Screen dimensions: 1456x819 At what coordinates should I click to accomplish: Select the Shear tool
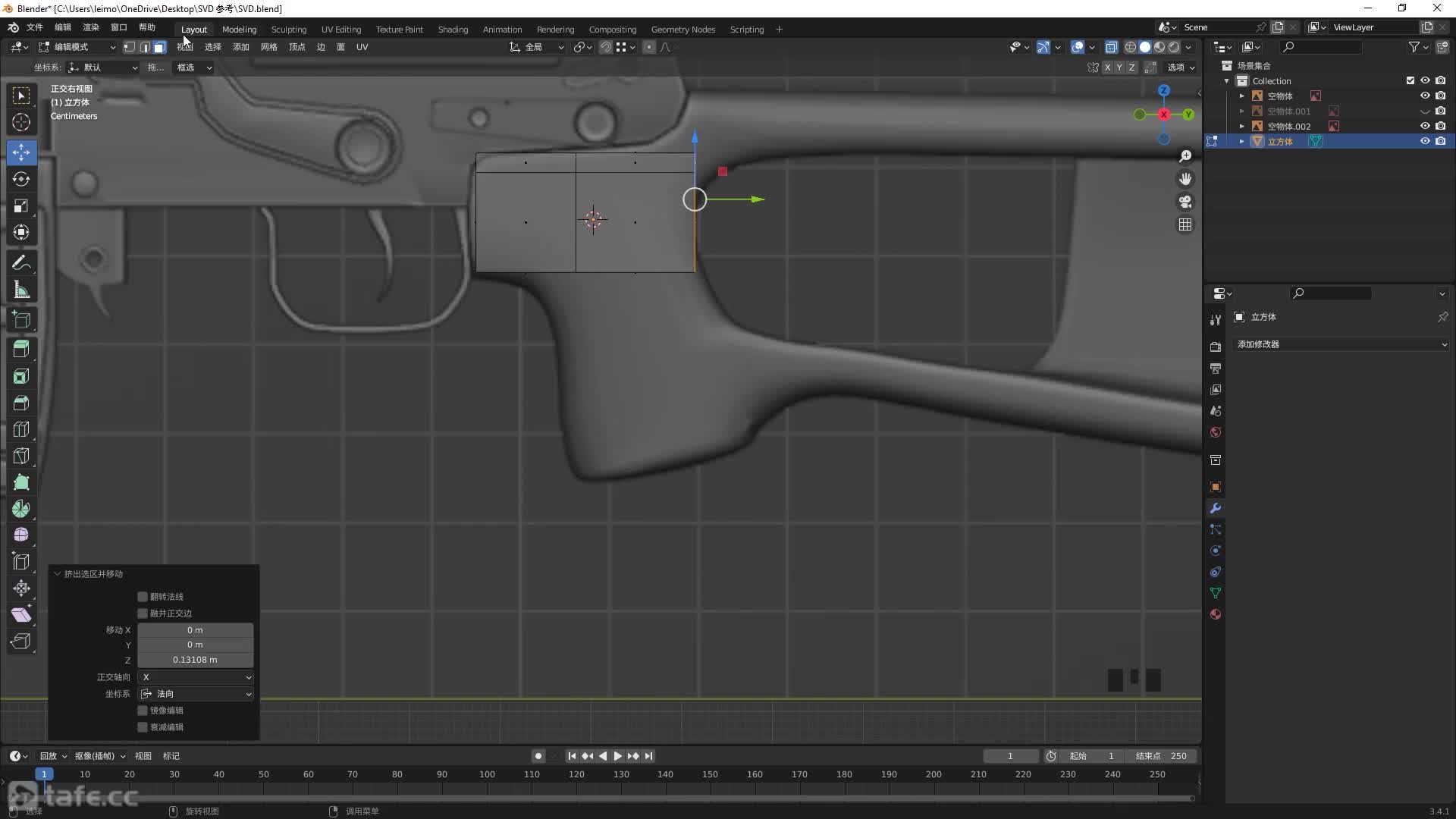pos(21,615)
